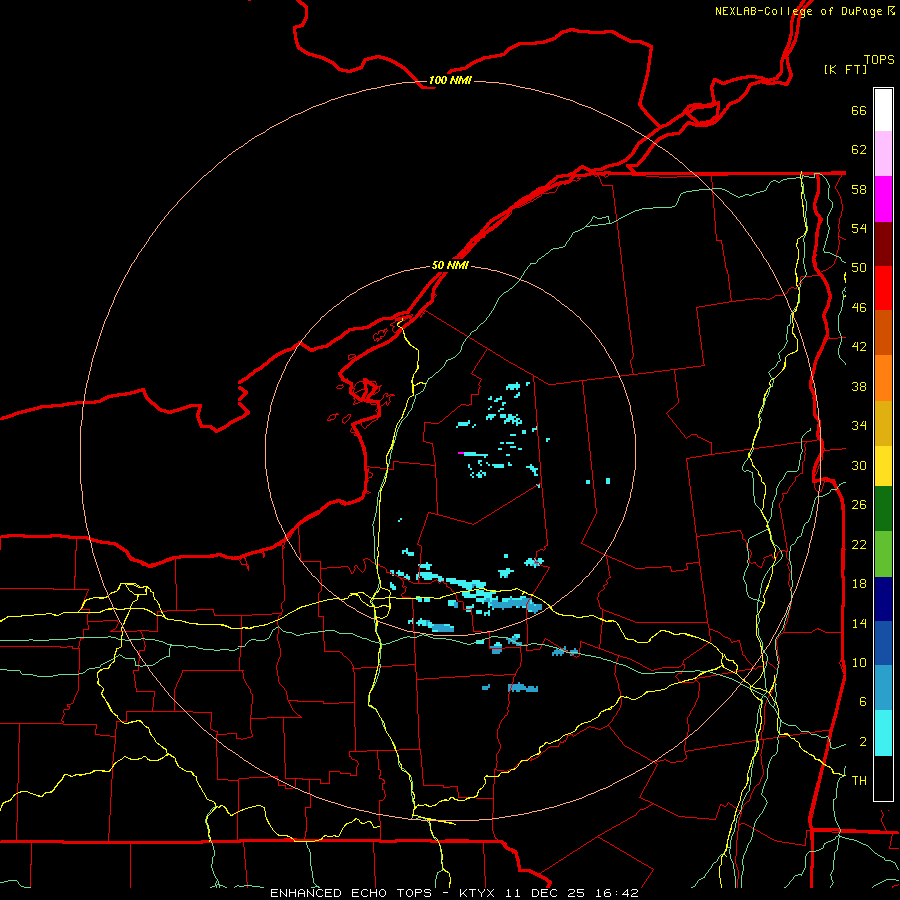The height and width of the screenshot is (900, 900).
Task: Click the 100 NMI range ring label
Action: pos(450,80)
